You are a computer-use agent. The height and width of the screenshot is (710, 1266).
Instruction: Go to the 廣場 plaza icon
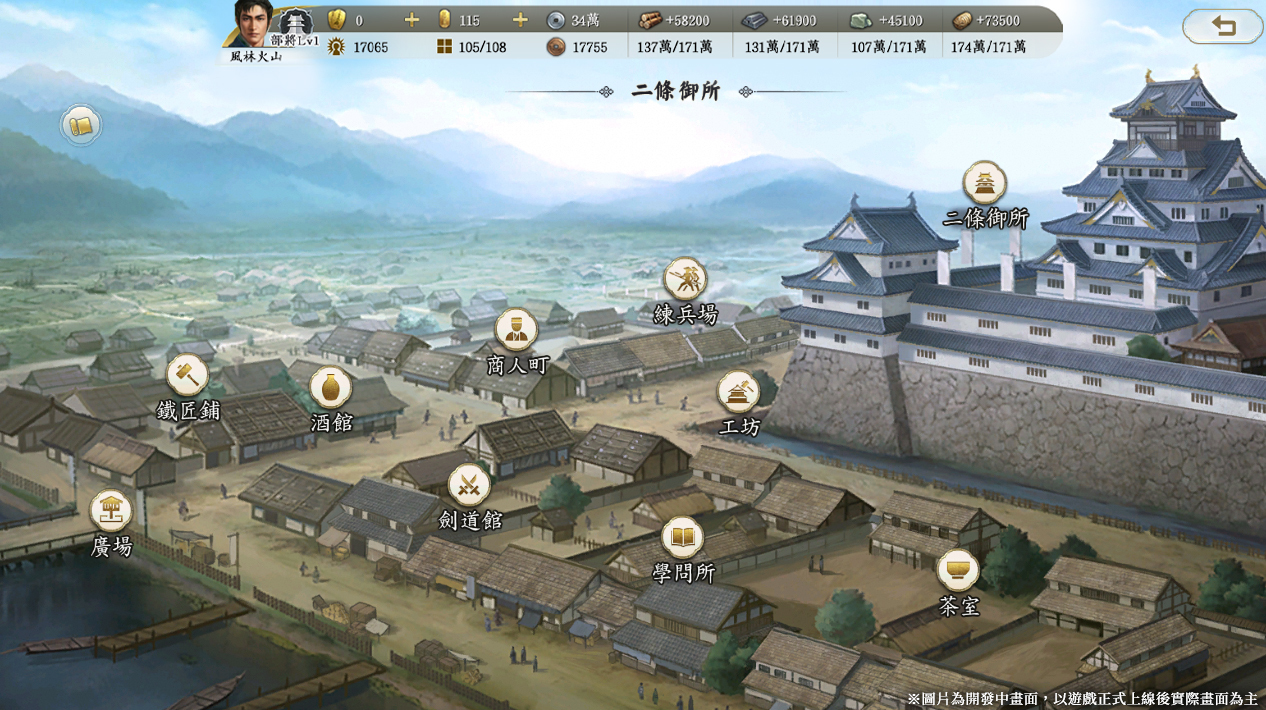click(111, 511)
